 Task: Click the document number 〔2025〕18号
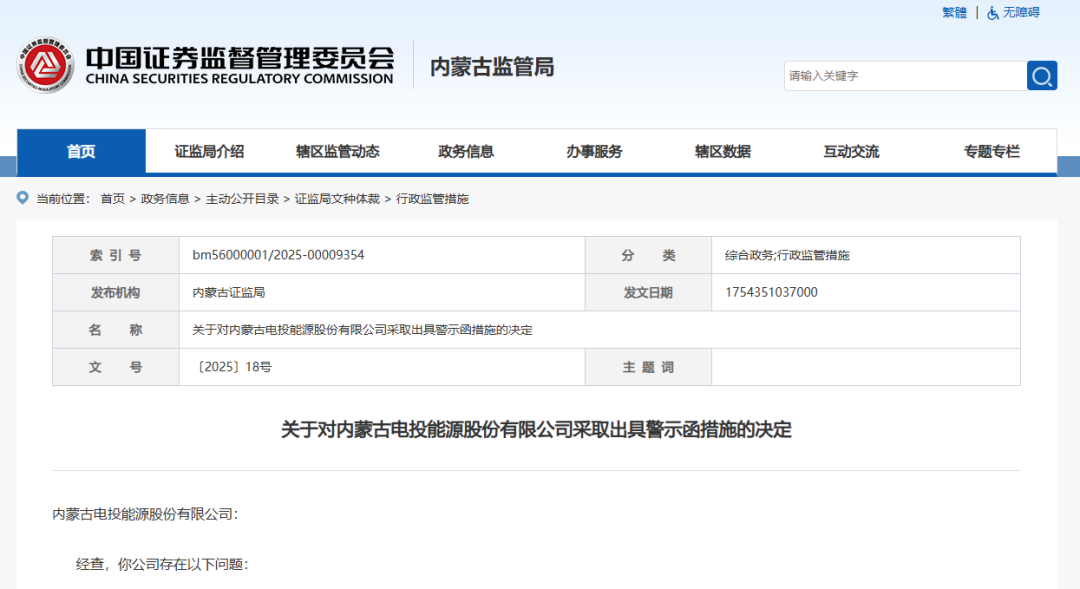point(234,367)
